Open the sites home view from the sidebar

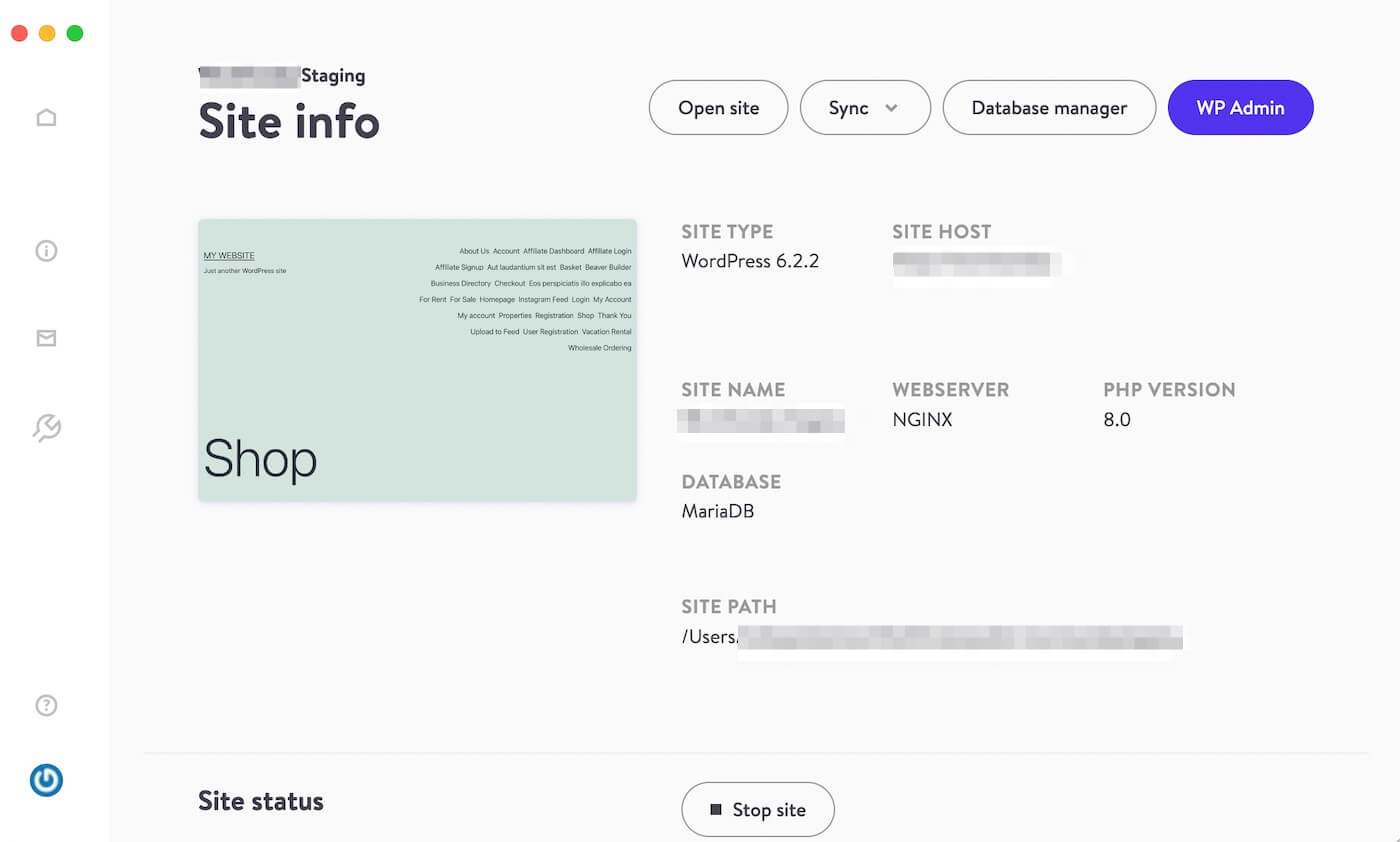(x=45, y=117)
